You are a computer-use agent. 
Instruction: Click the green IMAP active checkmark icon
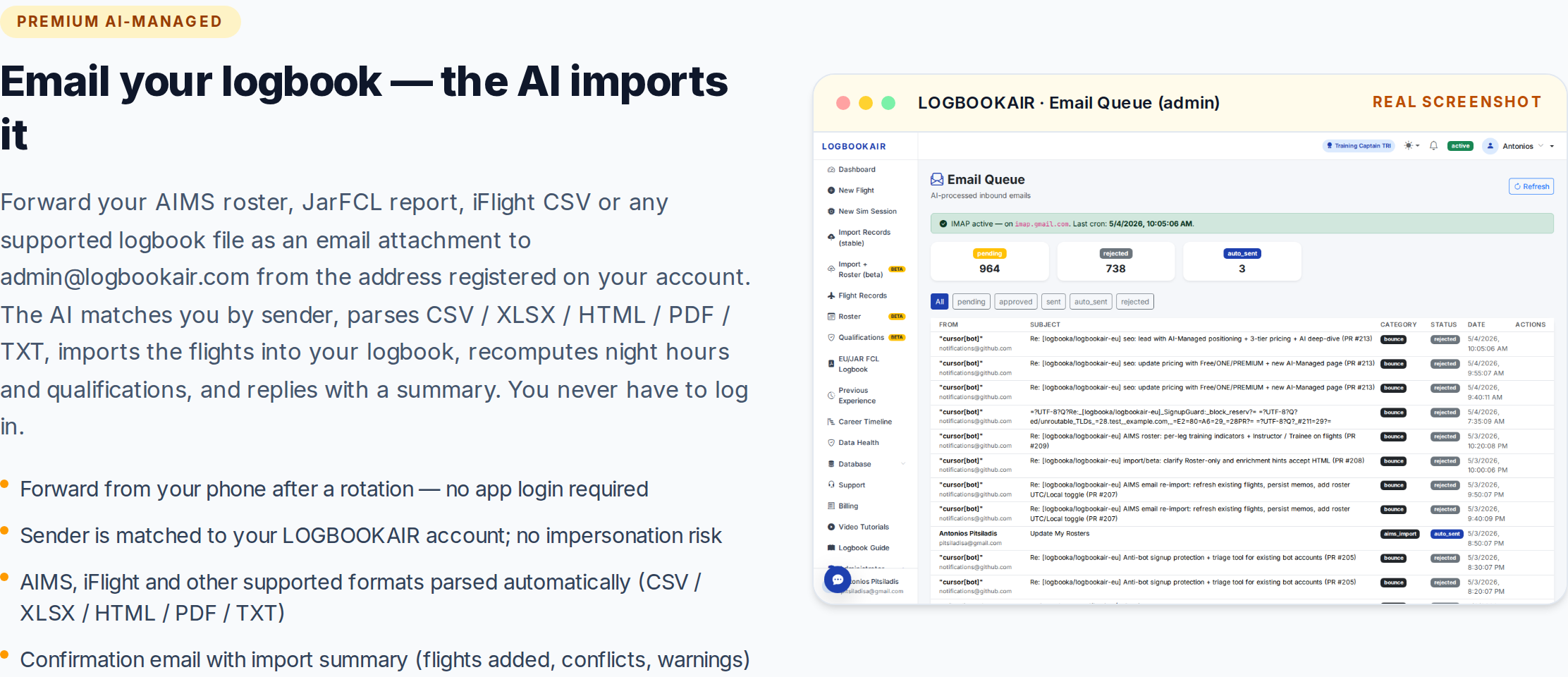click(x=943, y=224)
